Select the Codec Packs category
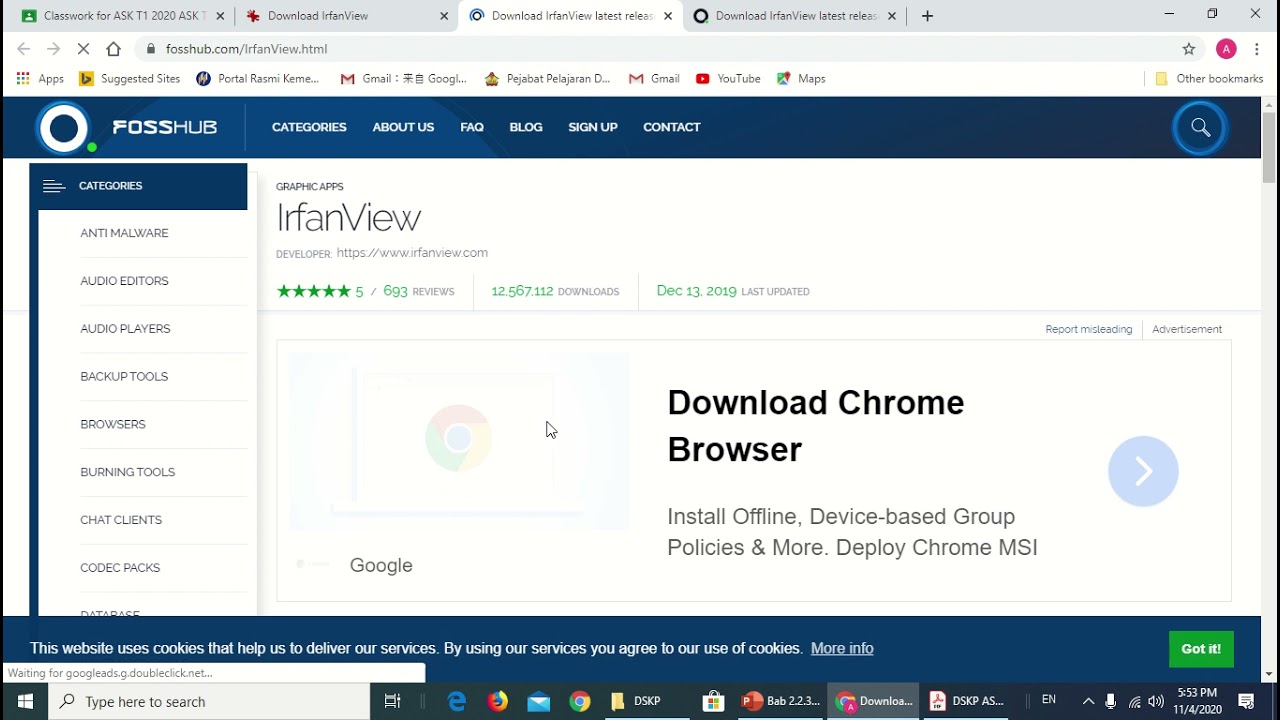 click(x=120, y=568)
